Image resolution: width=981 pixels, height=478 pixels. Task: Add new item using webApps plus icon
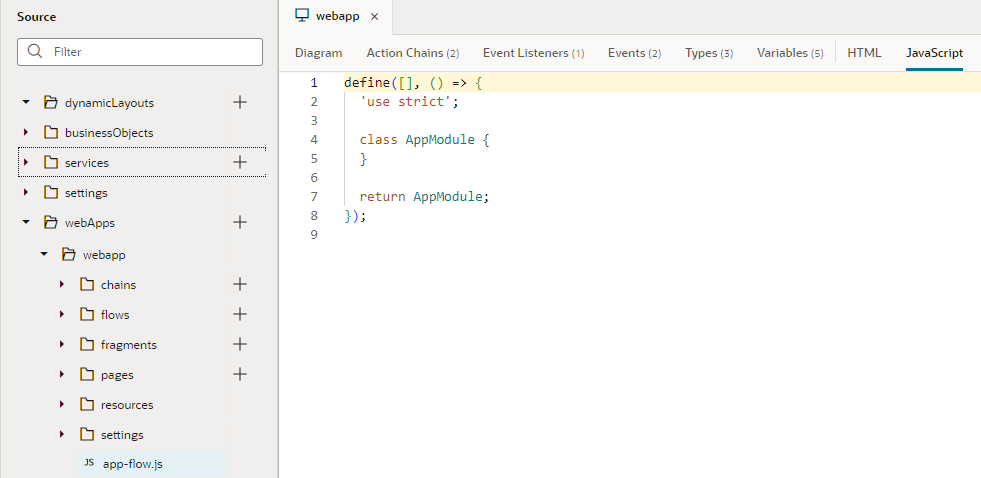pos(240,222)
